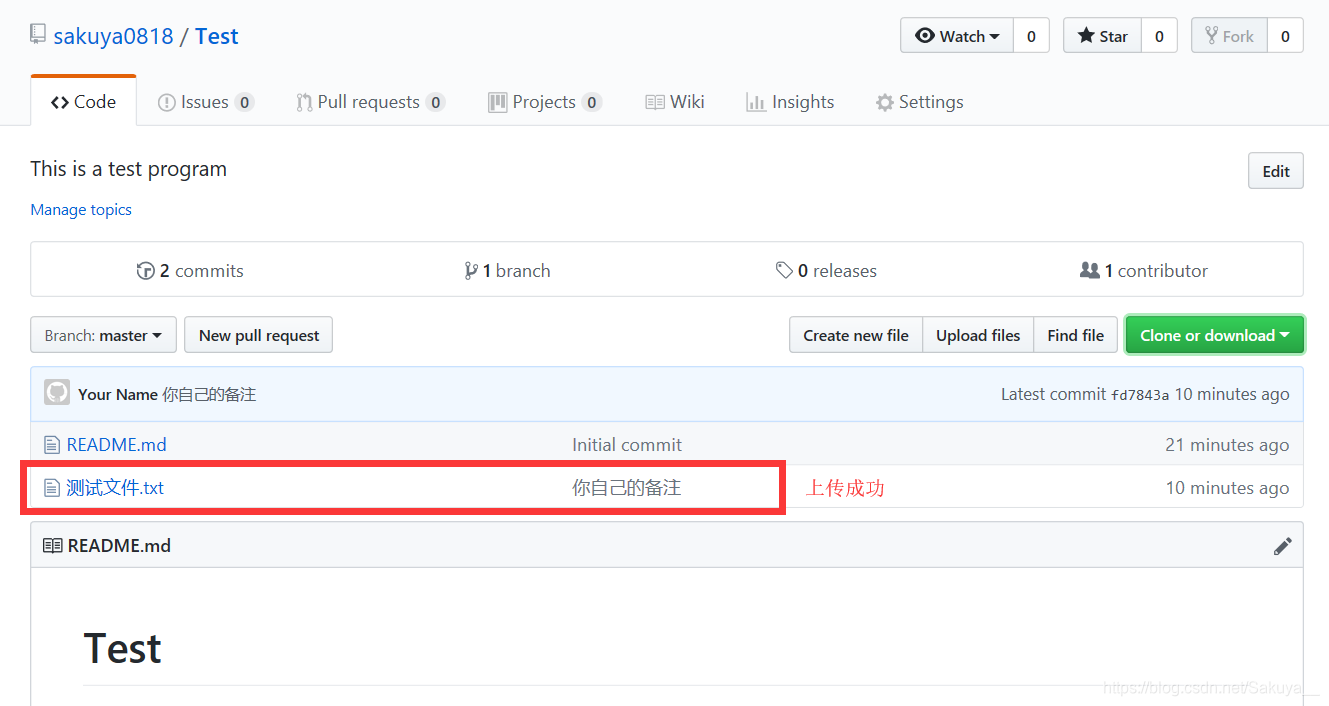Viewport: 1329px width, 706px height.
Task: Click the project board icon in Projects tab
Action: click(x=497, y=102)
